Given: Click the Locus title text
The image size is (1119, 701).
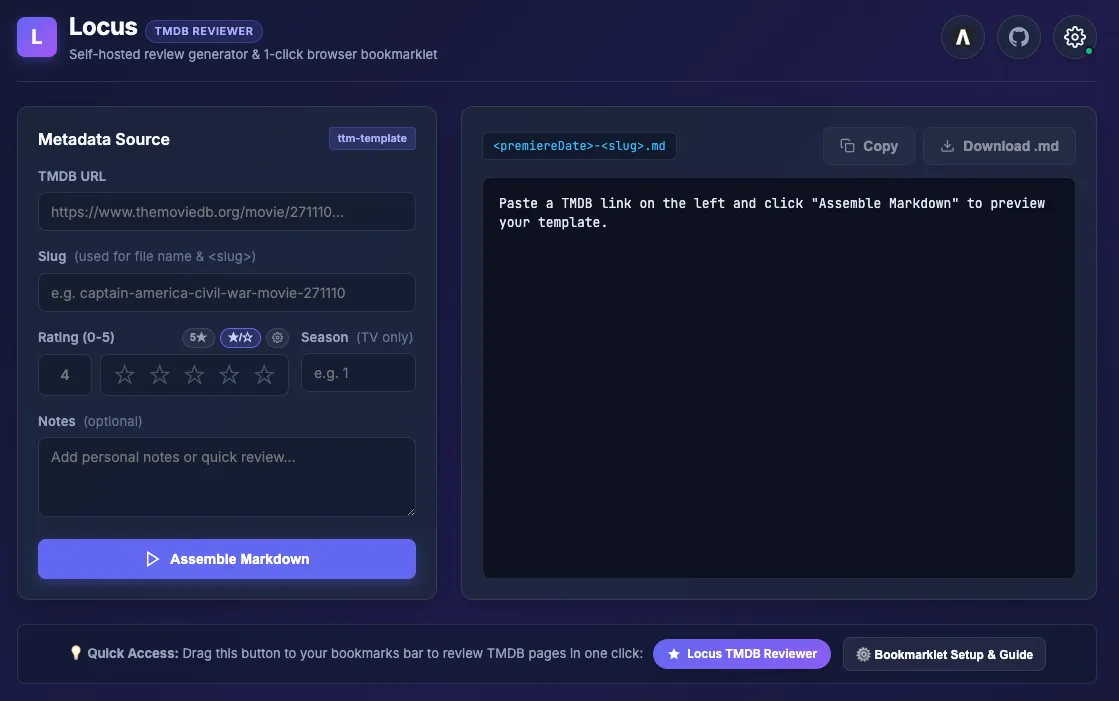Looking at the screenshot, I should 103,27.
